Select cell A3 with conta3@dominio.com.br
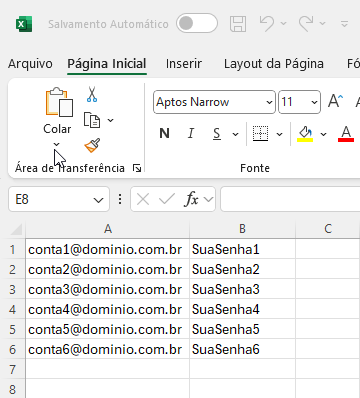Viewport: 360px width, 398px height. point(107,289)
